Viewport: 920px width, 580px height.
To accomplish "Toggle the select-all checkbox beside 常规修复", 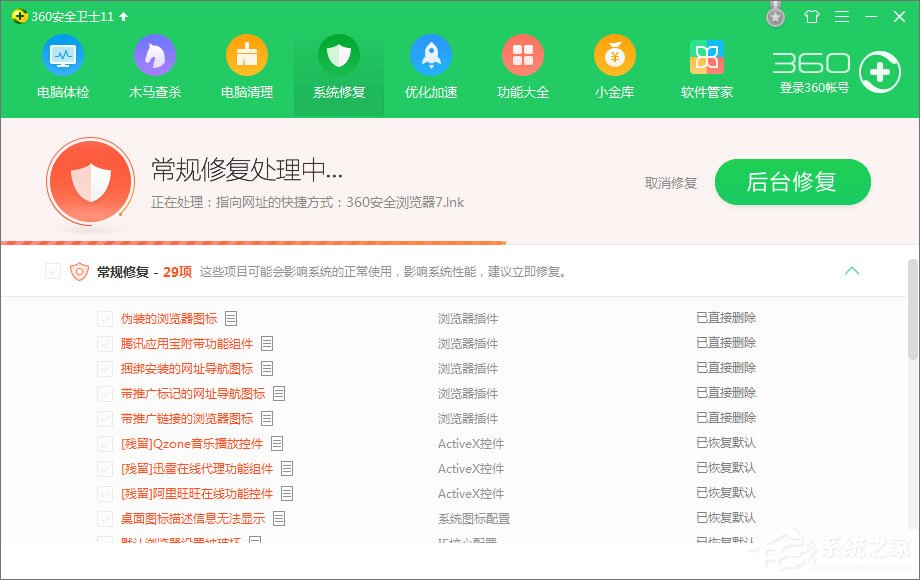I will [x=52, y=271].
